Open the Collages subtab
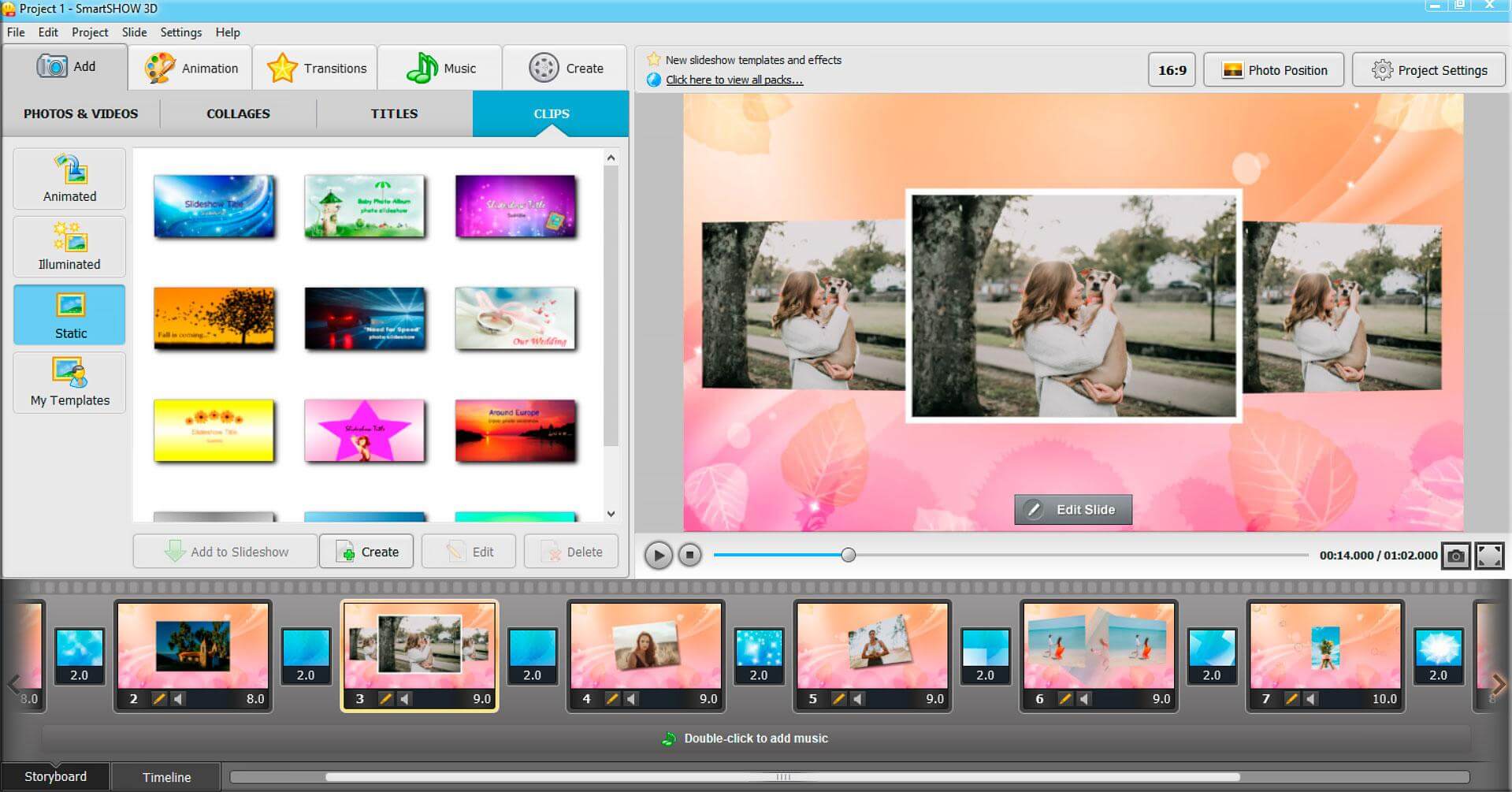 [238, 113]
